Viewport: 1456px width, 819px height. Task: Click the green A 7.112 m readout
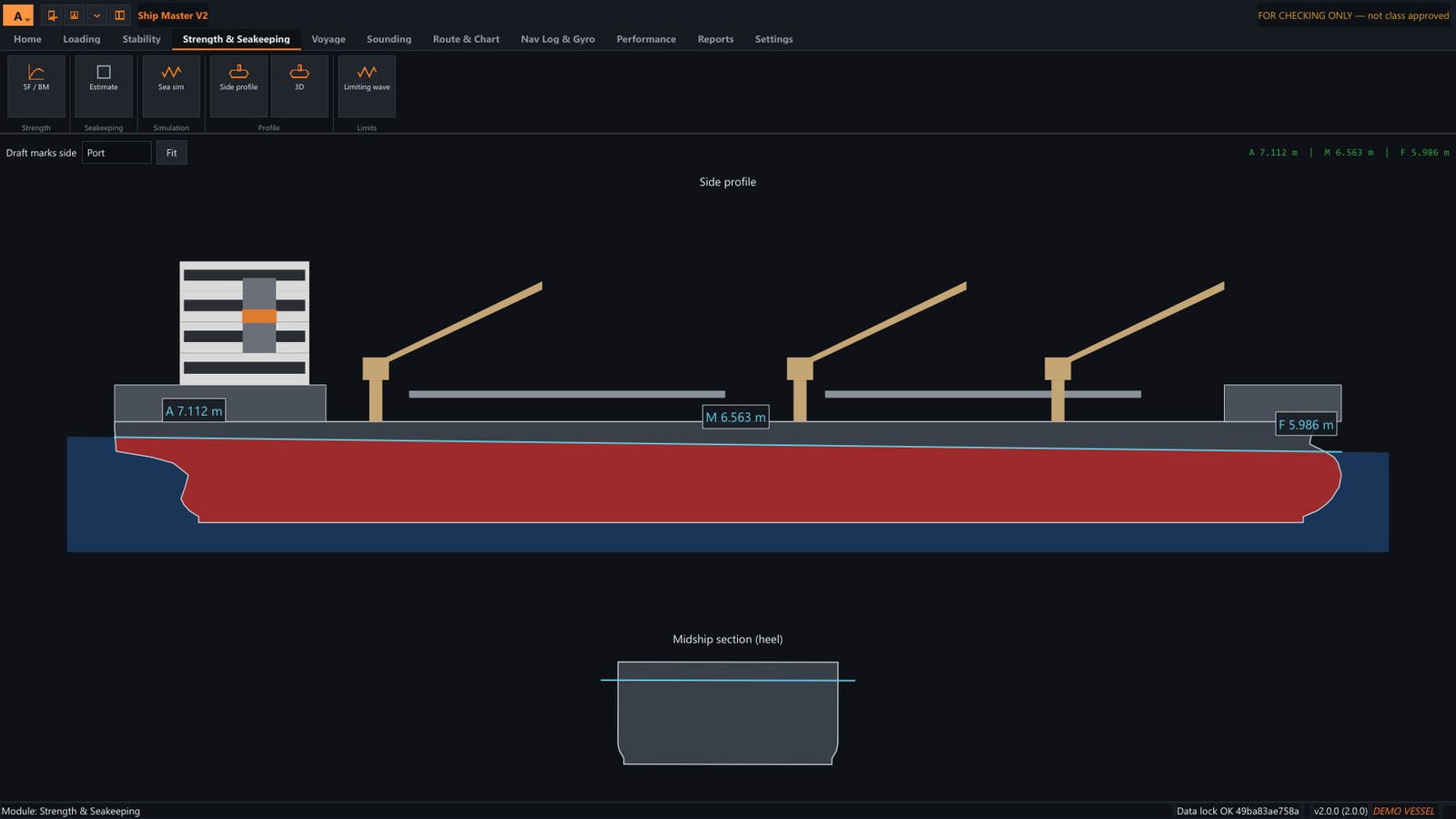point(1273,153)
